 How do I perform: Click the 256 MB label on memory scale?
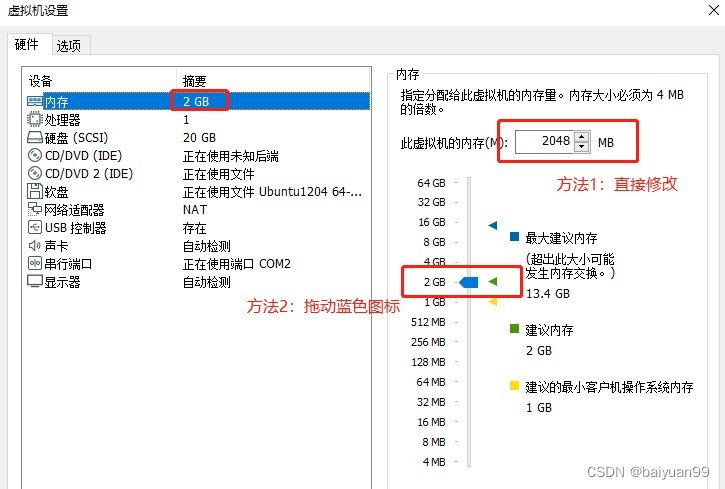428,342
